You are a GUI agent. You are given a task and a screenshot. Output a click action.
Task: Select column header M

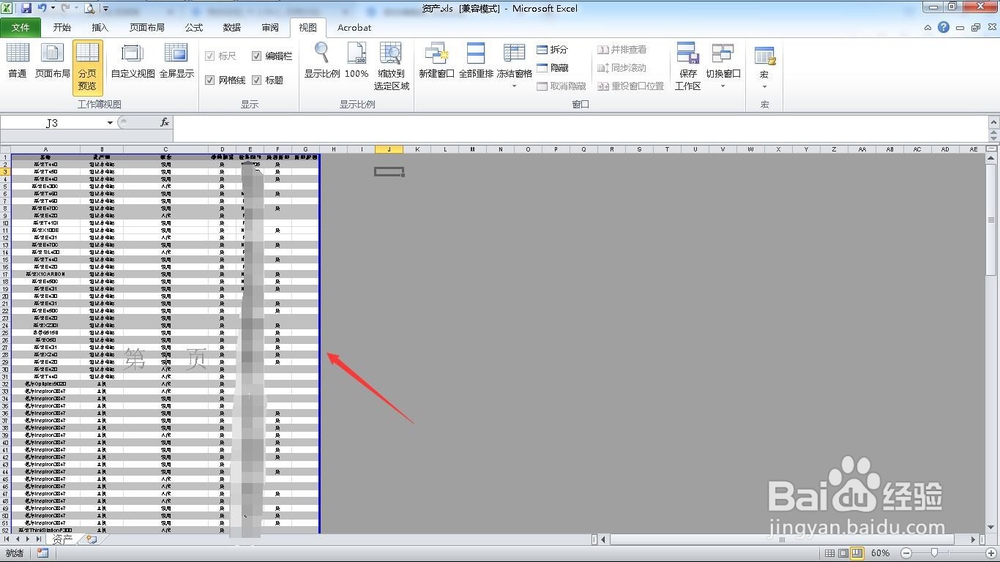pos(473,149)
